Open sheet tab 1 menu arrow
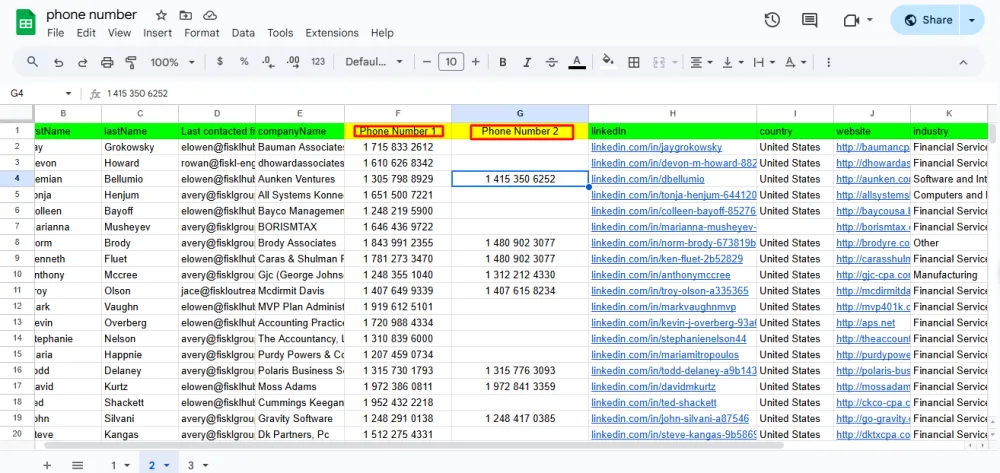Viewport: 1000px width, 473px height. point(127,465)
